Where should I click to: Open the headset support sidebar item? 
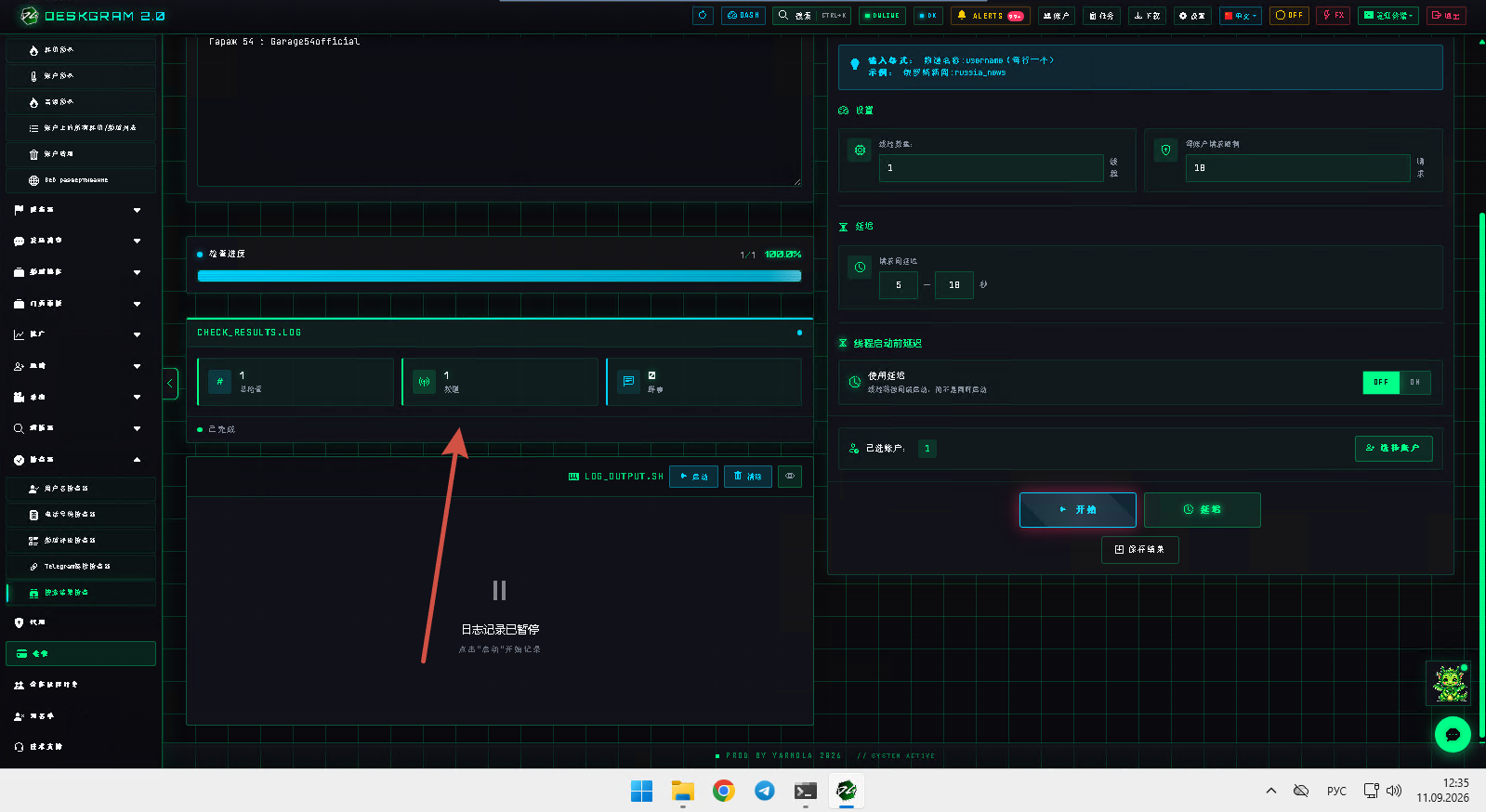pyautogui.click(x=81, y=747)
